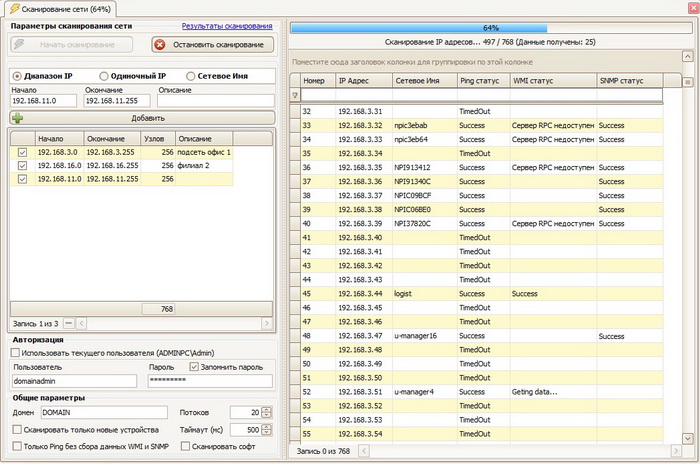
Task: Toggle the 'Запомнить пароль' checkbox
Action: click(194, 367)
